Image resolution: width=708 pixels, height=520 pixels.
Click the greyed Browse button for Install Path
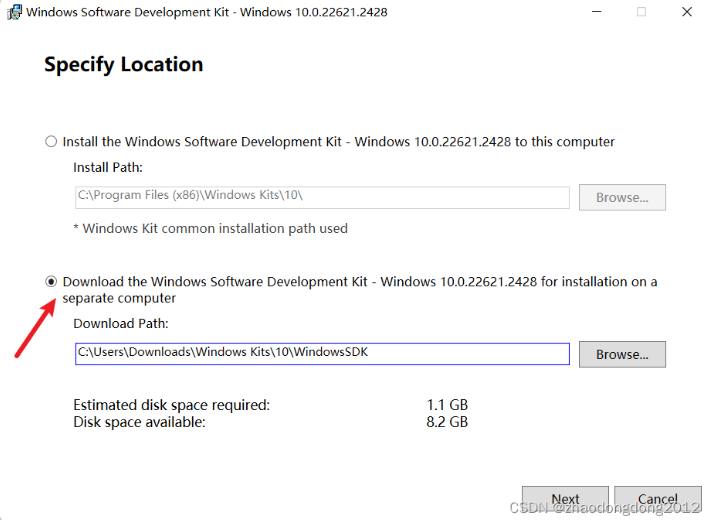[x=622, y=197]
